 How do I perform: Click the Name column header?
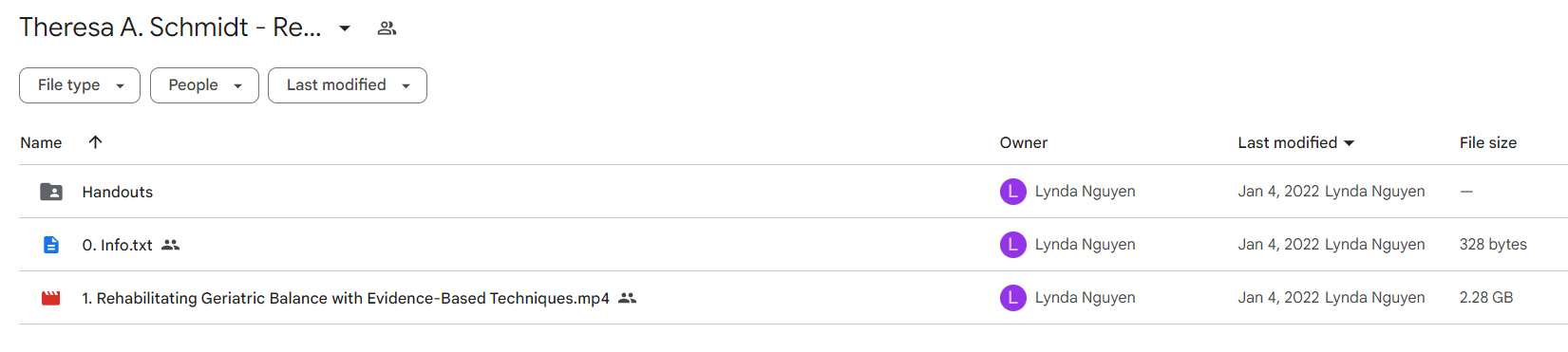click(41, 142)
